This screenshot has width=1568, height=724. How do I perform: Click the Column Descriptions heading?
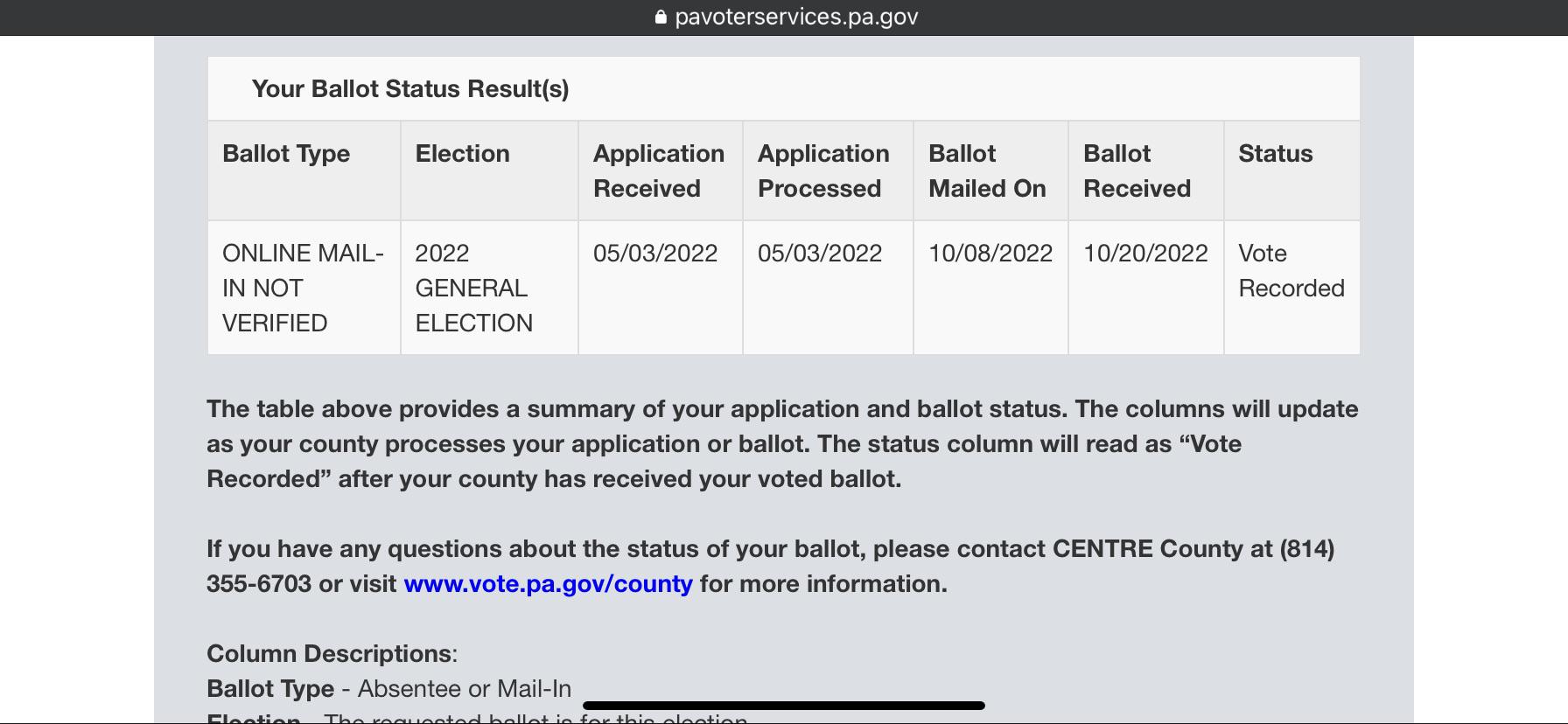[331, 653]
